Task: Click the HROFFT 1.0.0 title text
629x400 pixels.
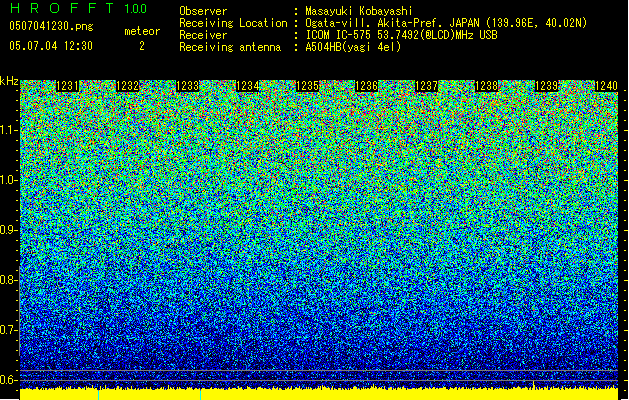Action: click(78, 8)
